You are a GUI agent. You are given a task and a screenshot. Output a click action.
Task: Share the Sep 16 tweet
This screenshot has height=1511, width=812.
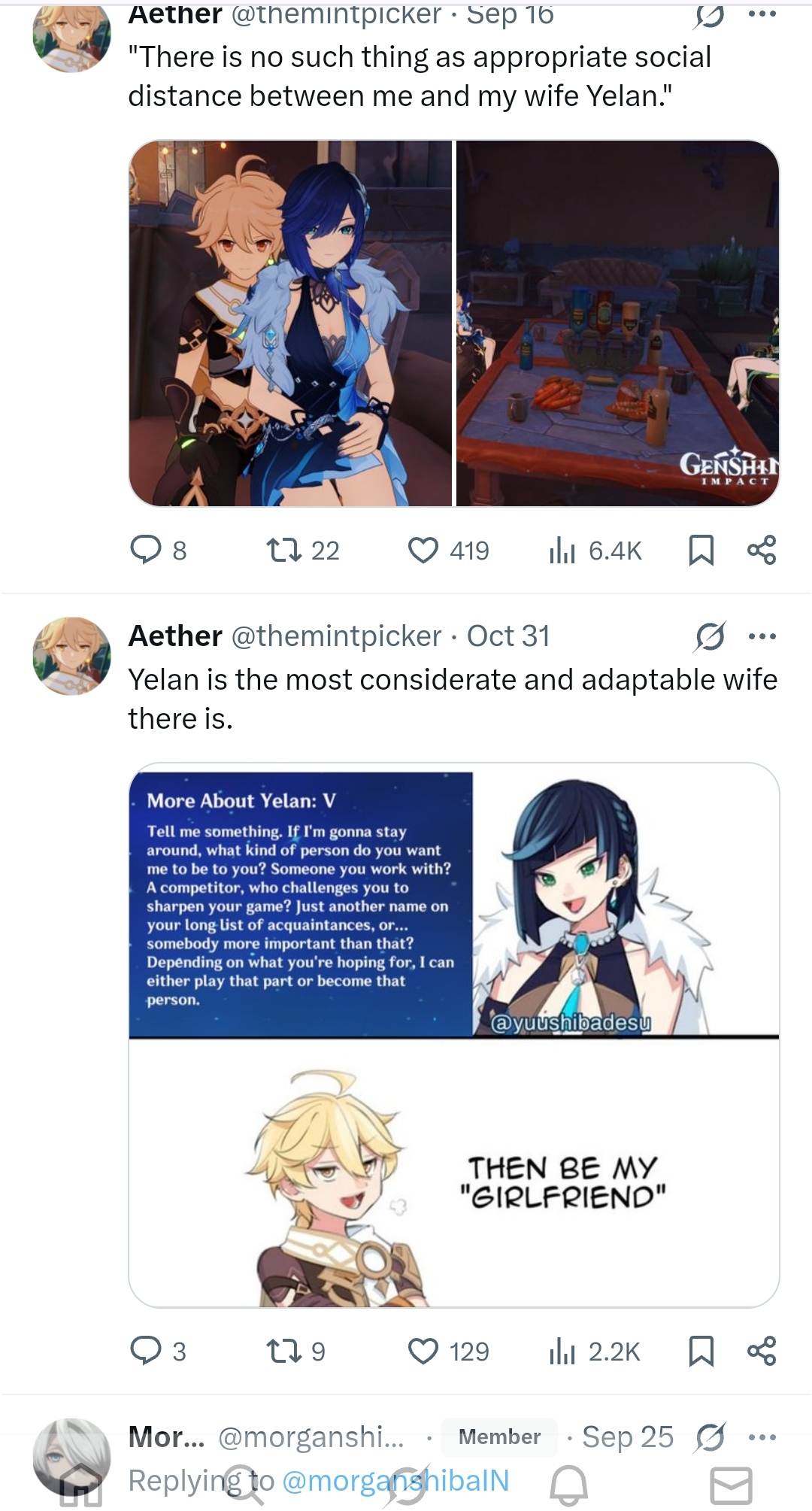tap(762, 551)
